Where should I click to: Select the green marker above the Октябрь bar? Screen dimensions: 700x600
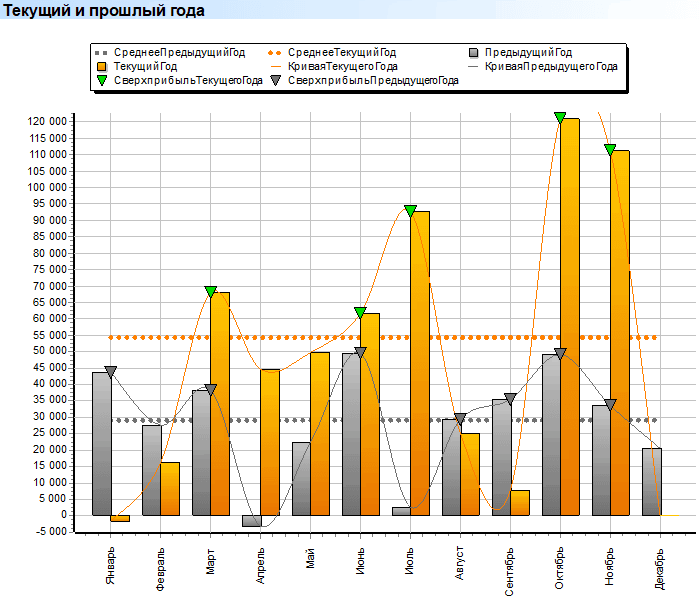pyautogui.click(x=560, y=118)
